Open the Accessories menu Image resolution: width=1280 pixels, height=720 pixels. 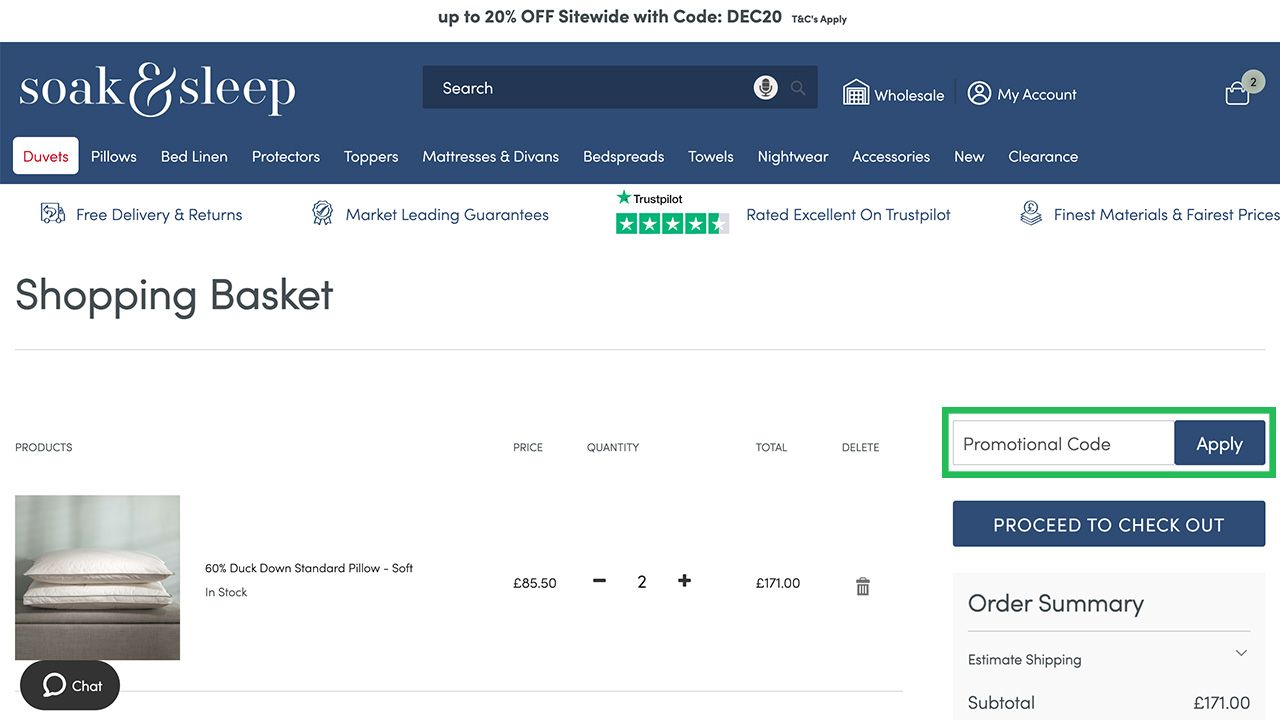tap(891, 156)
